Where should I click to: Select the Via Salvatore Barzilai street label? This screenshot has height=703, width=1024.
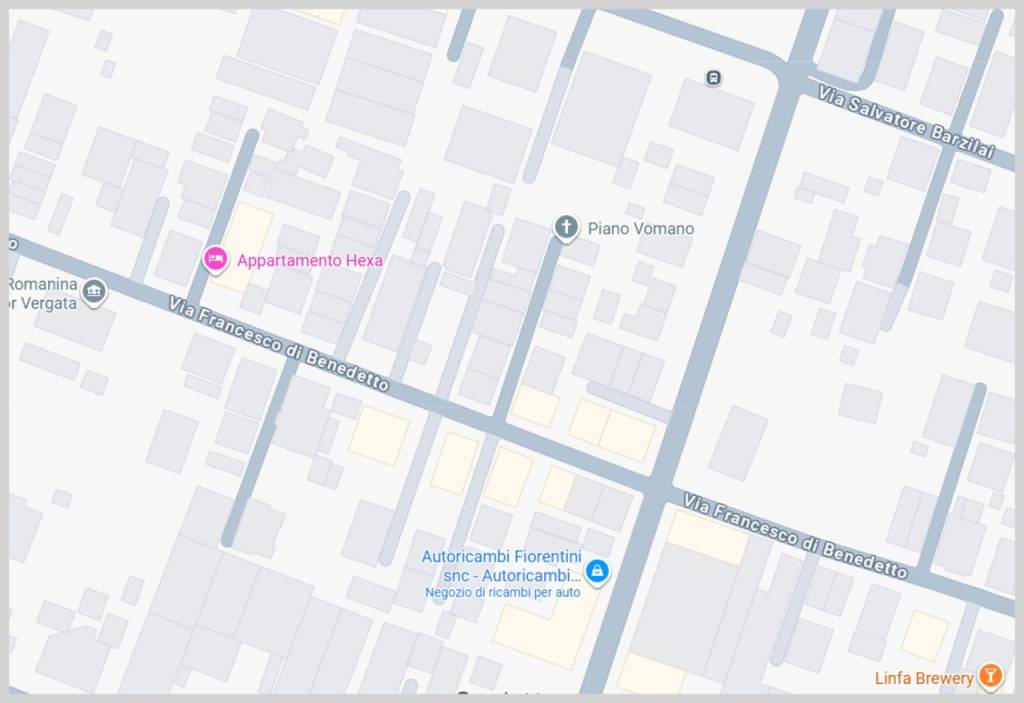click(x=906, y=123)
